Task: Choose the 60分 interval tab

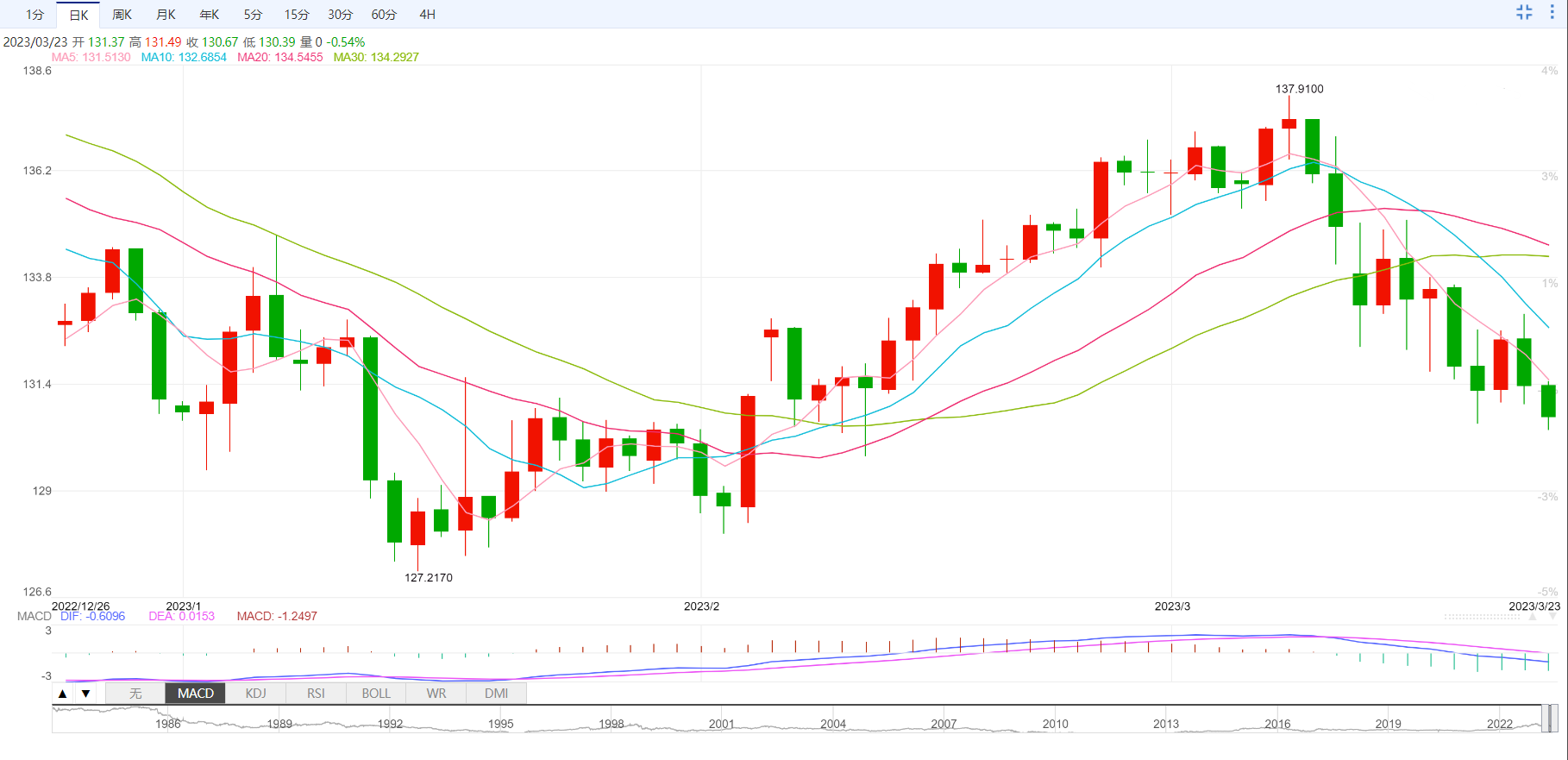Action: [385, 15]
